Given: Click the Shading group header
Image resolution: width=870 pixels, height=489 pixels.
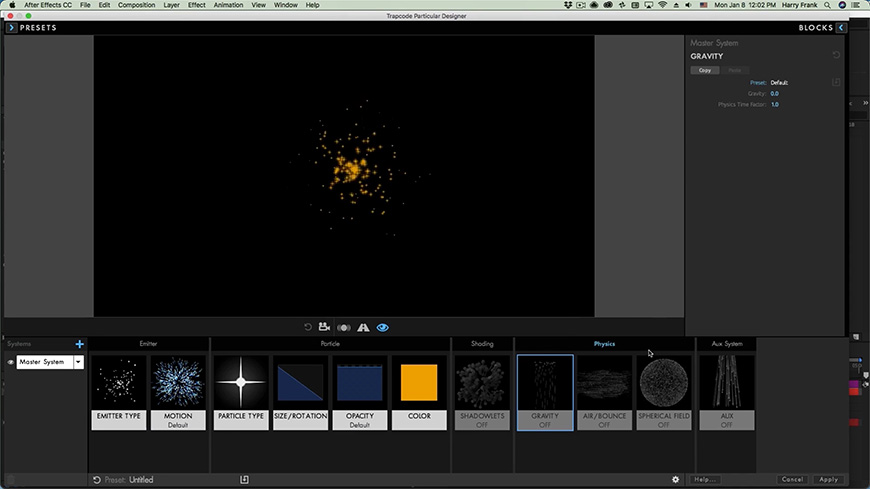Looking at the screenshot, I should 482,344.
